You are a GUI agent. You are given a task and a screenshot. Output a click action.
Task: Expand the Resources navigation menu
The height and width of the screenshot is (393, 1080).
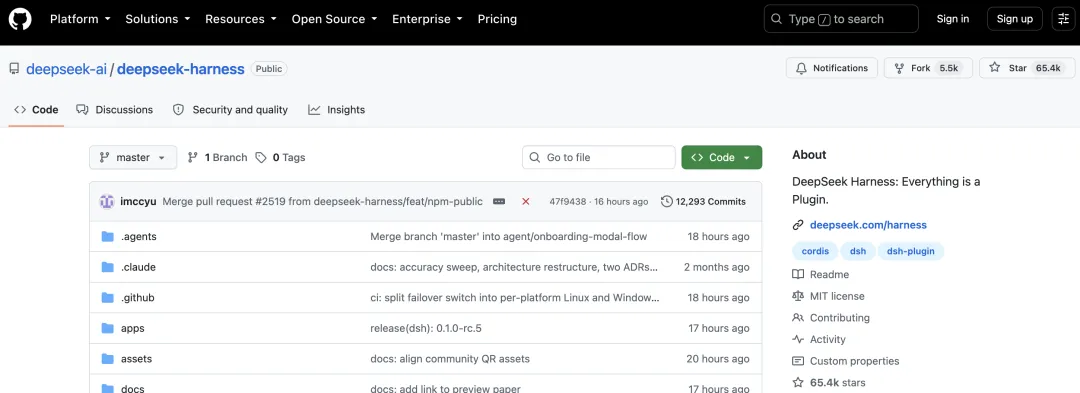pyautogui.click(x=241, y=19)
